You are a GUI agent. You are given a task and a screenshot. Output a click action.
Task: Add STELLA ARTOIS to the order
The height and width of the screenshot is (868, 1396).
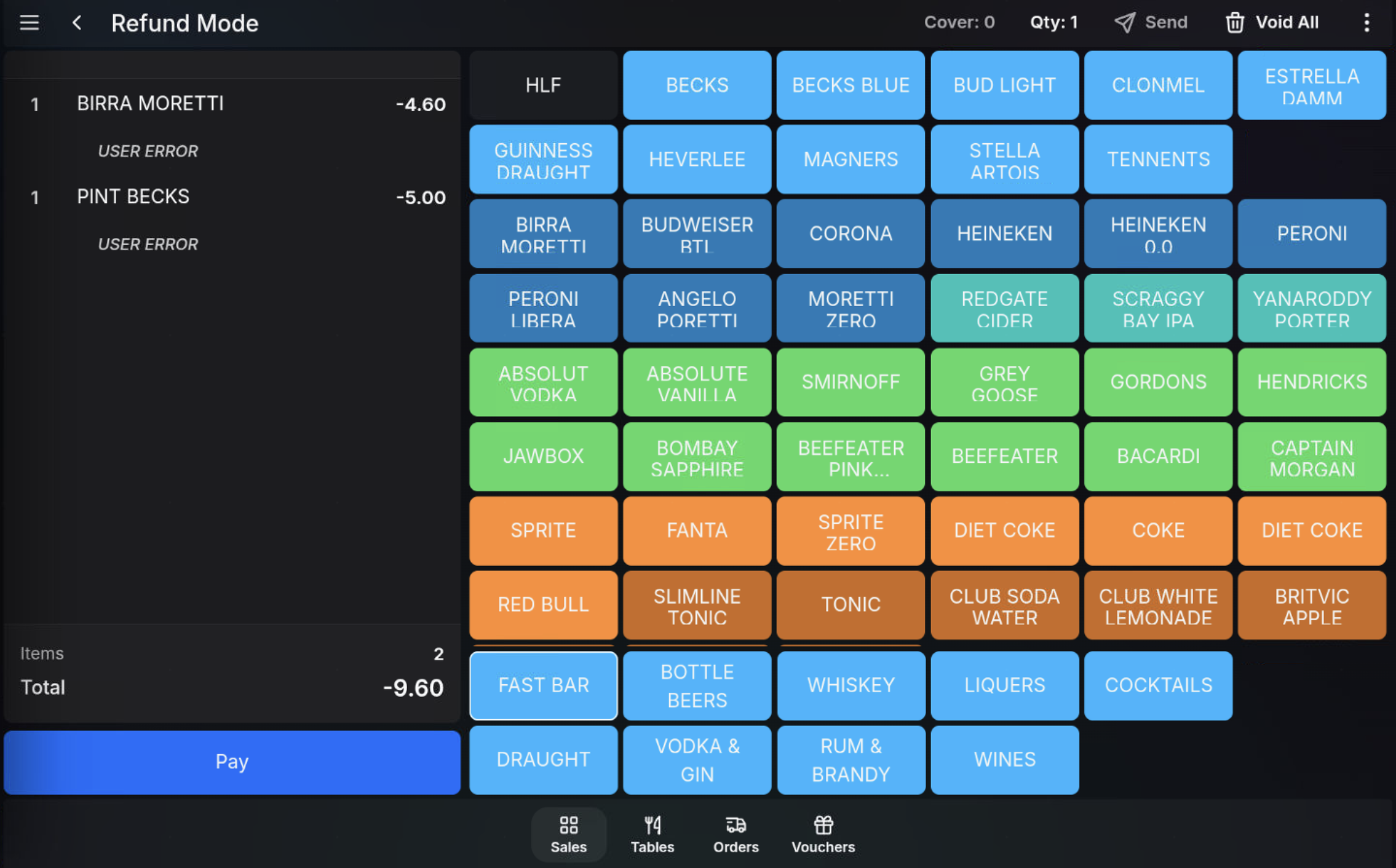1004,159
